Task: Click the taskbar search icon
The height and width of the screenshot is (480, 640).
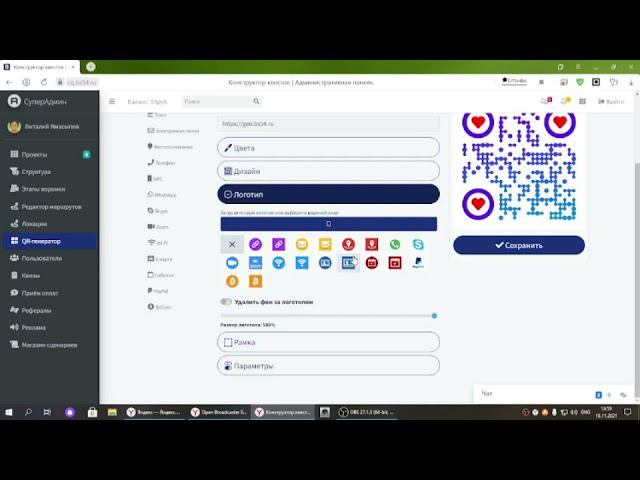Action: click(x=28, y=412)
